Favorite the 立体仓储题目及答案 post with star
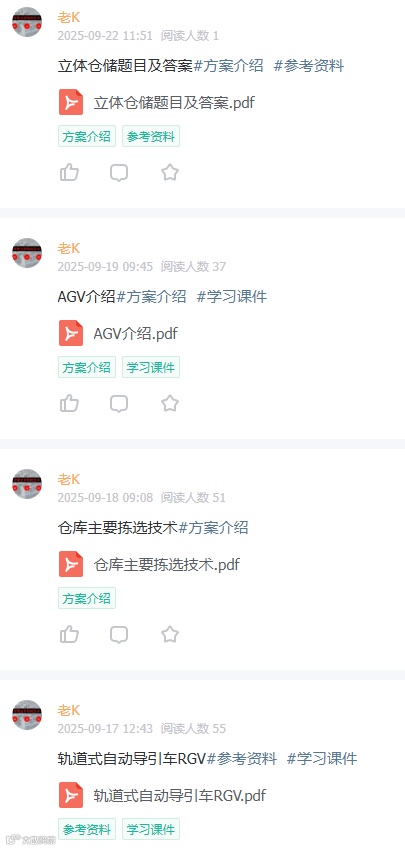Screen dimensions: 405x850 (170, 172)
